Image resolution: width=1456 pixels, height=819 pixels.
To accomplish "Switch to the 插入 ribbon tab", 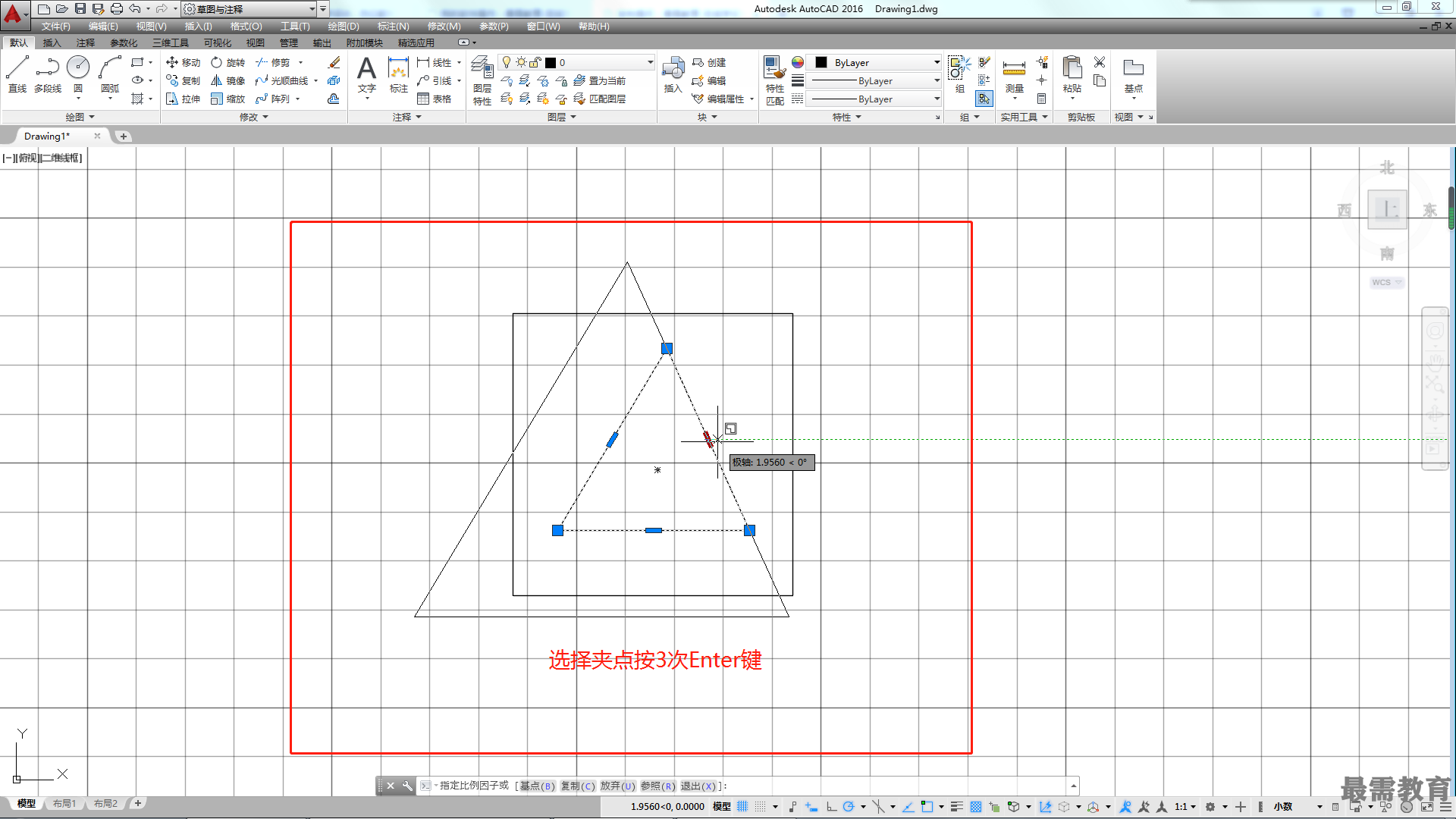I will 52,42.
